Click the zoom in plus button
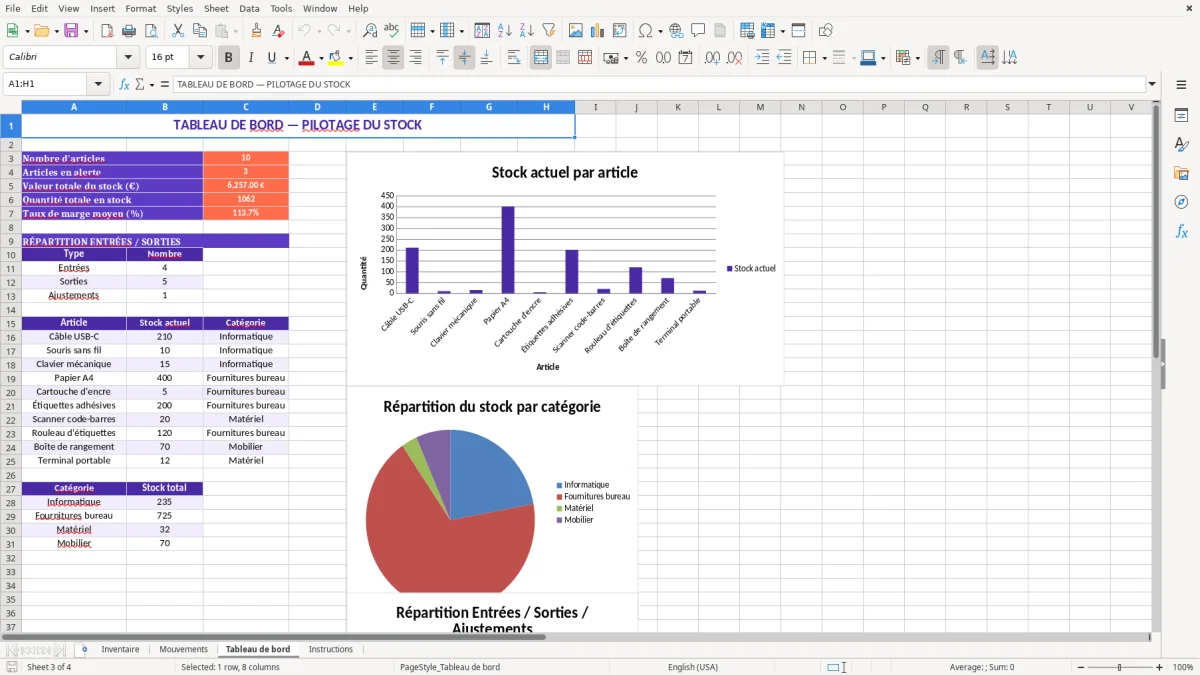Viewport: 1200px width, 675px height. pyautogui.click(x=1159, y=667)
